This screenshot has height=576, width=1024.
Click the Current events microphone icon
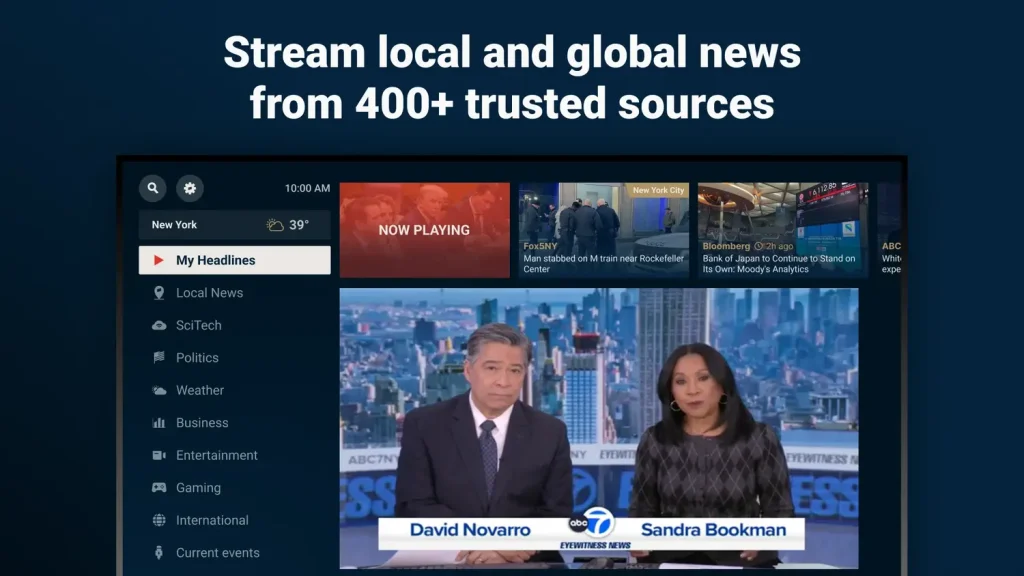pos(161,552)
